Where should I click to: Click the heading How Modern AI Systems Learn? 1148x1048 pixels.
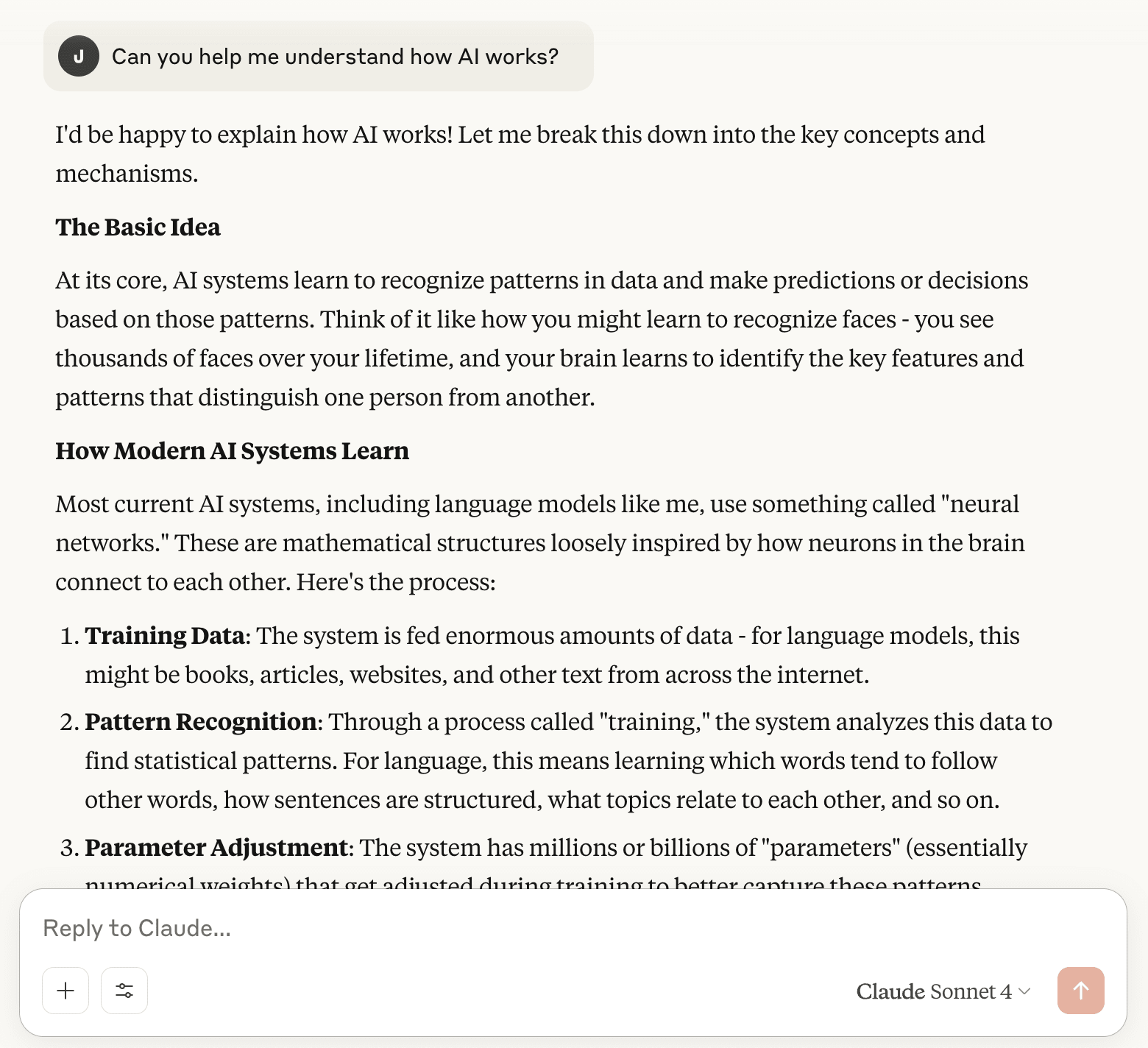(232, 450)
